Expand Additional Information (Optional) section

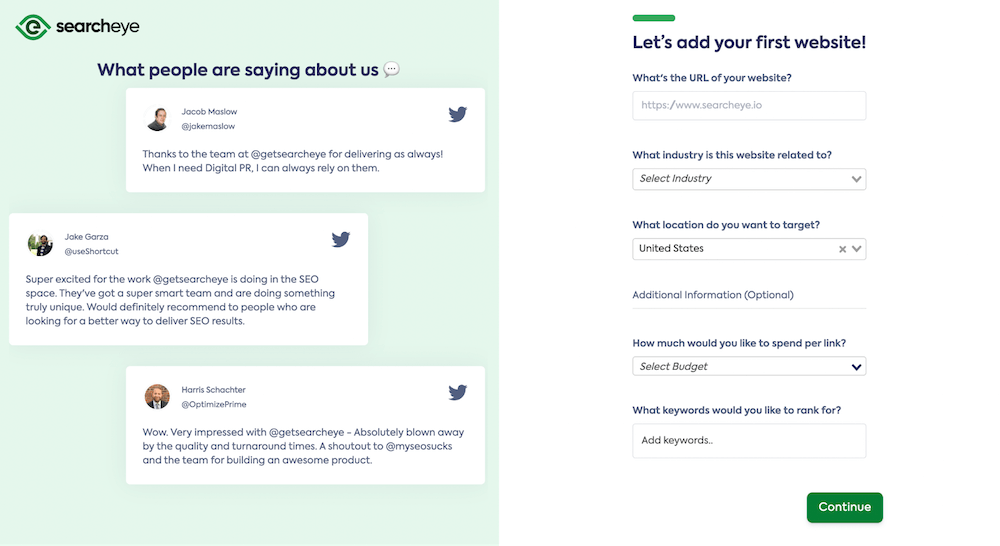(713, 295)
